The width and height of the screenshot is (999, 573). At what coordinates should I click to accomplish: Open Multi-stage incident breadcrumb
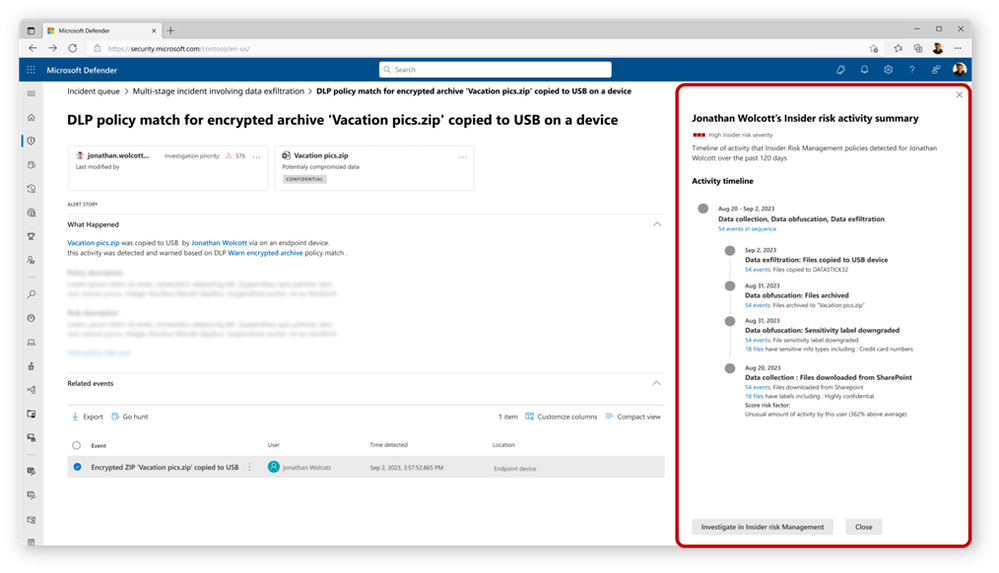[219, 91]
